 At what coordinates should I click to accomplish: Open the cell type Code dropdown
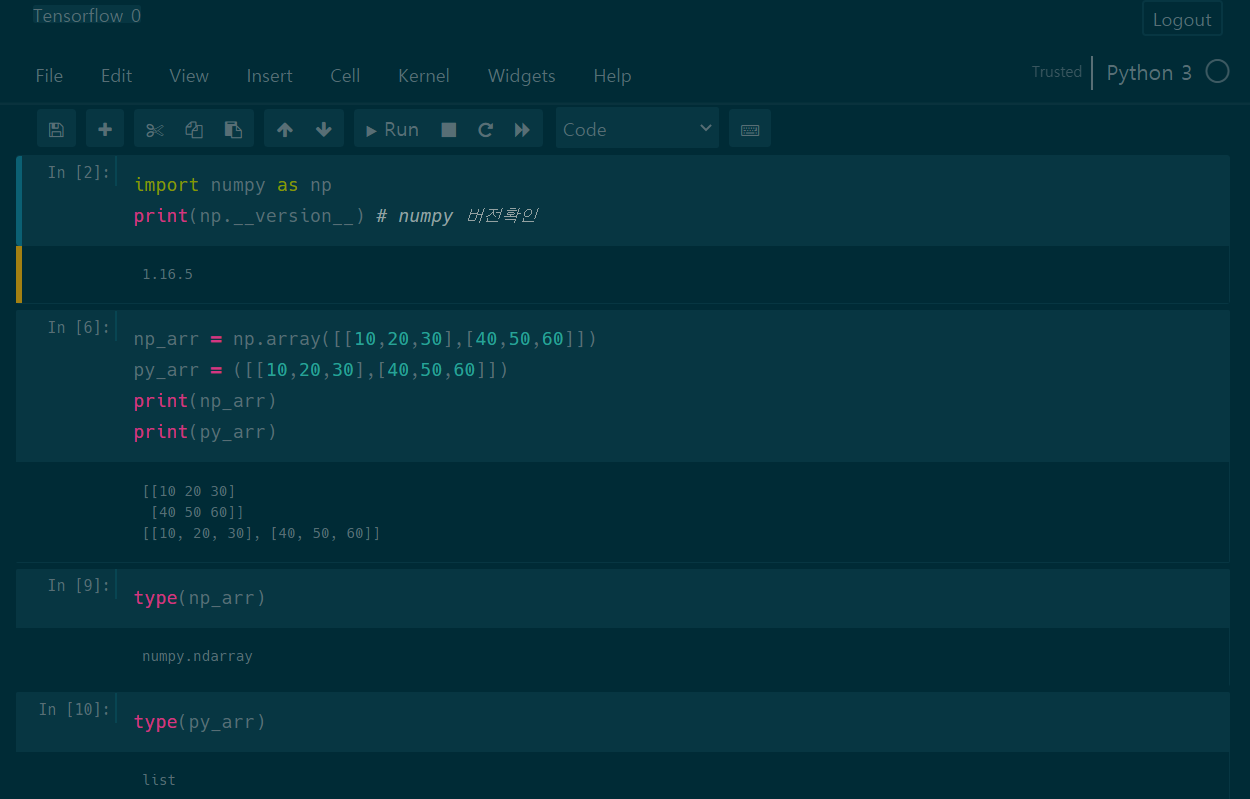637,129
